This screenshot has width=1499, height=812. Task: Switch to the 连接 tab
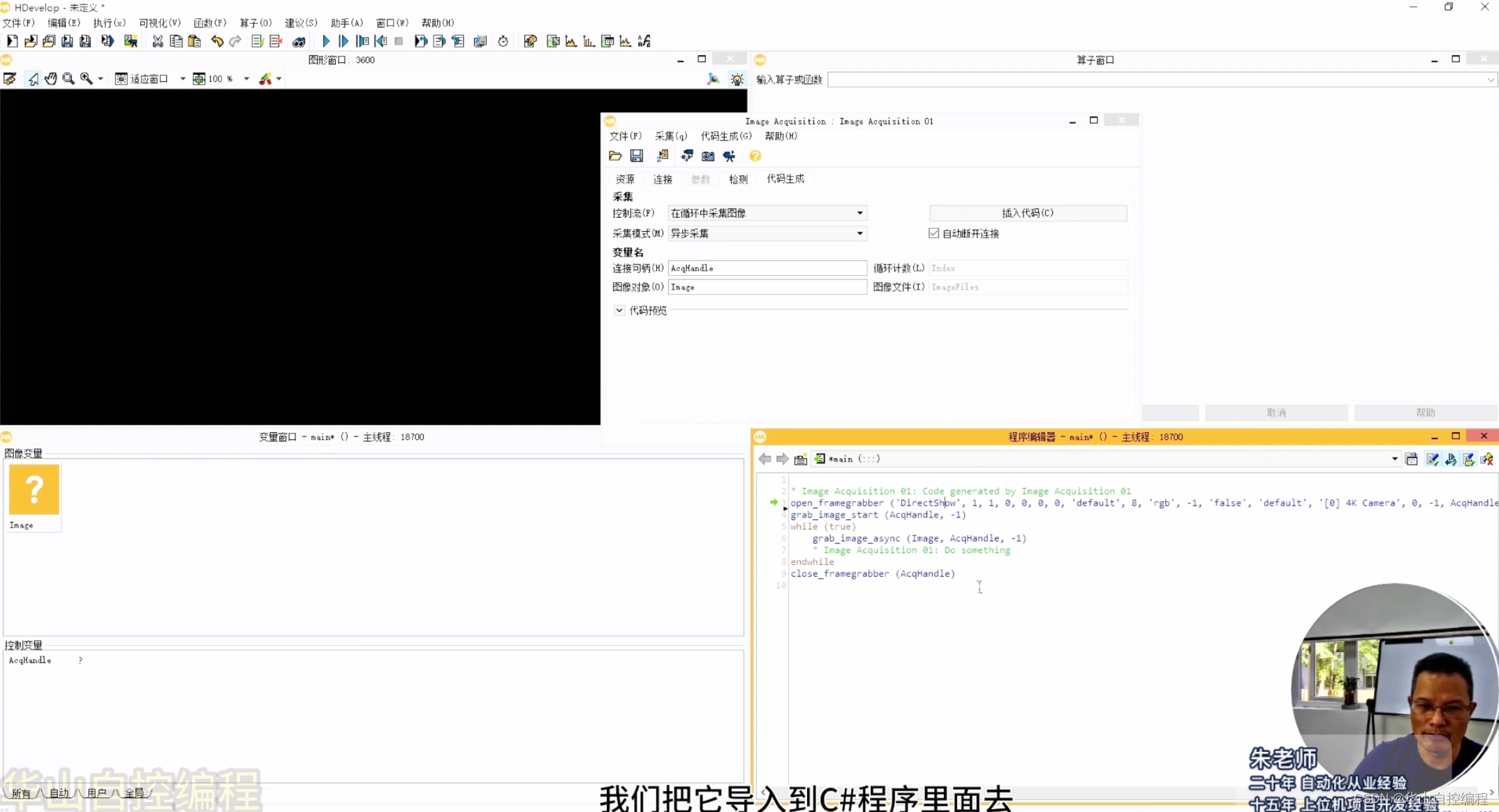pos(663,179)
